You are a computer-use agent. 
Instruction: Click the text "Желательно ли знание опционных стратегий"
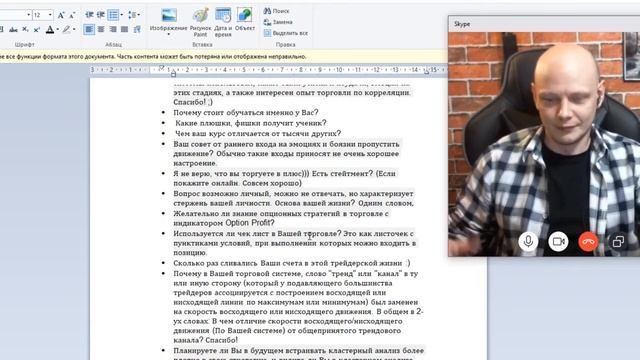pos(256,213)
